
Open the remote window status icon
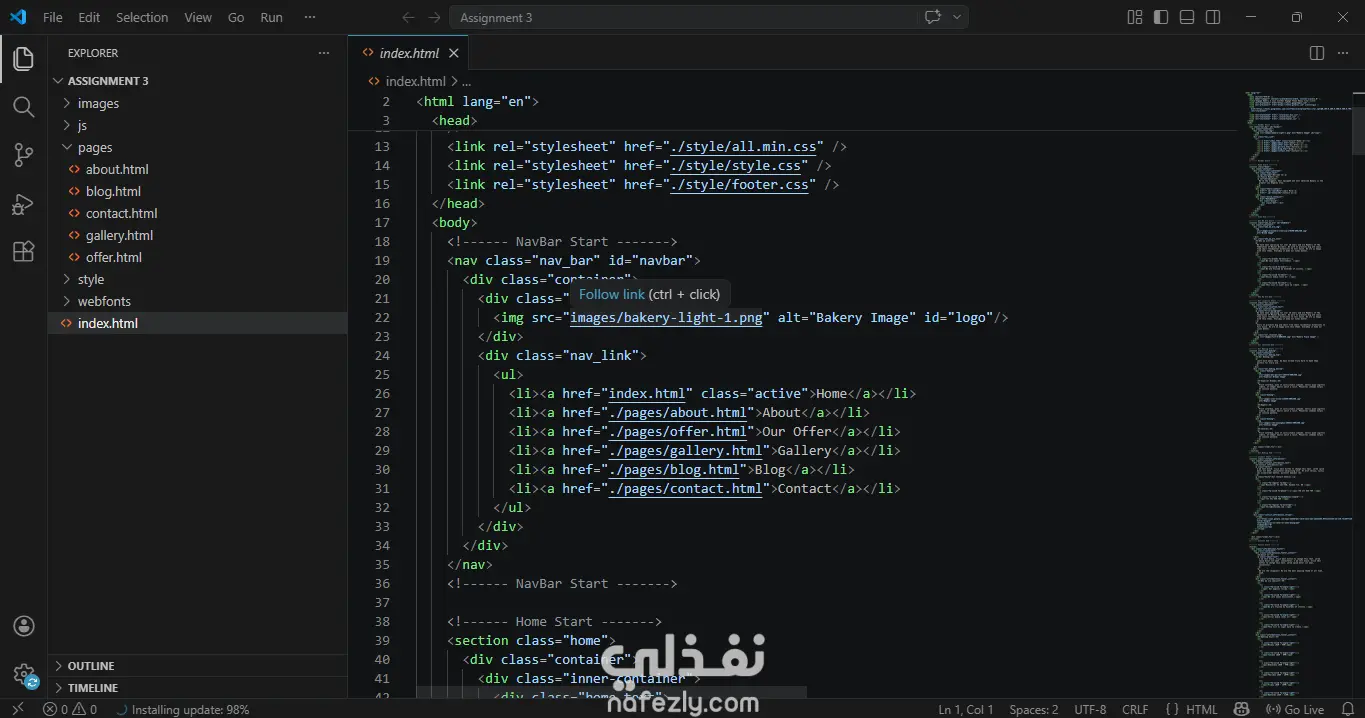coord(17,709)
